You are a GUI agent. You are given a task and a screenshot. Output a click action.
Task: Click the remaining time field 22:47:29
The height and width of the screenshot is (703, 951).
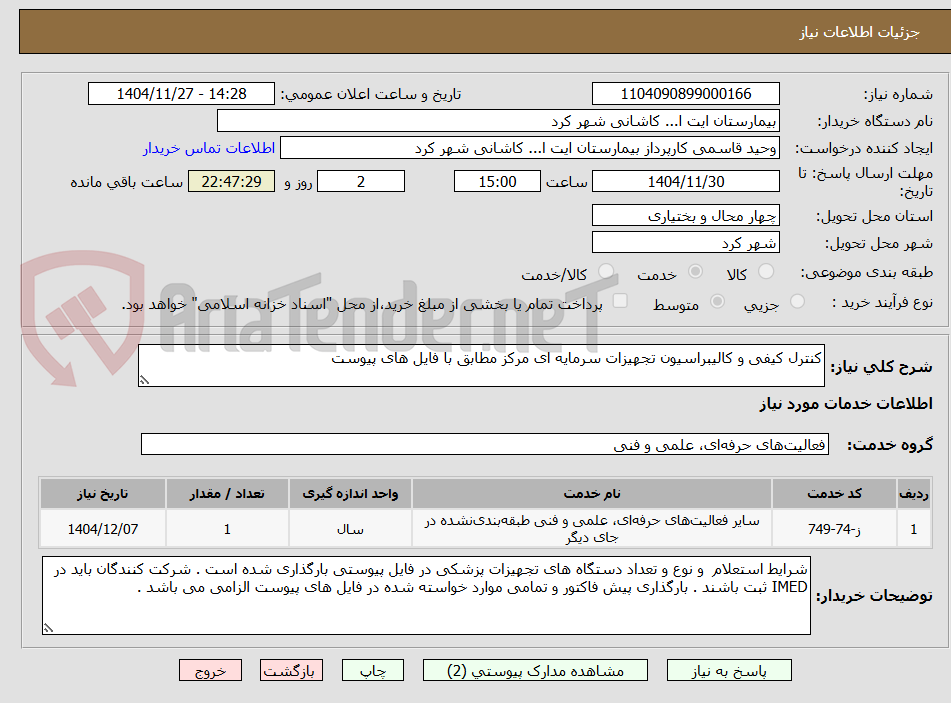[x=231, y=181]
